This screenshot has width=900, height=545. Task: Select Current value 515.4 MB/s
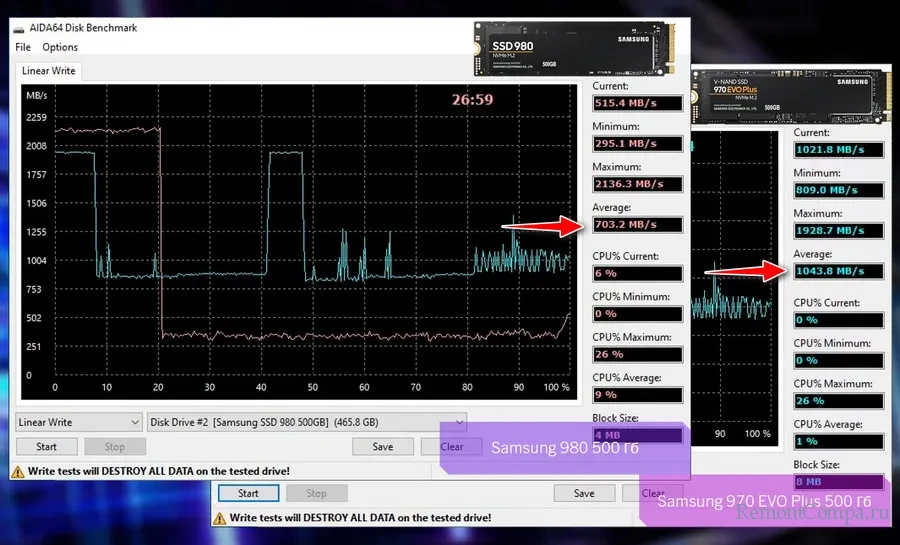(638, 103)
